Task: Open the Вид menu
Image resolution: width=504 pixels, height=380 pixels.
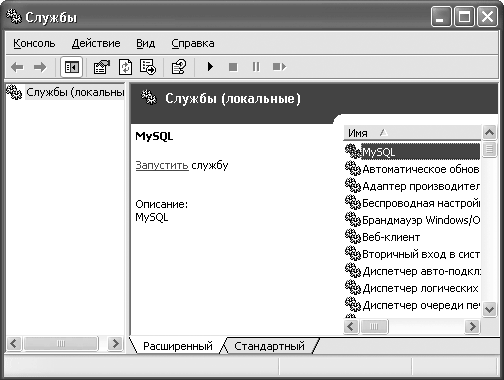Action: point(146,43)
